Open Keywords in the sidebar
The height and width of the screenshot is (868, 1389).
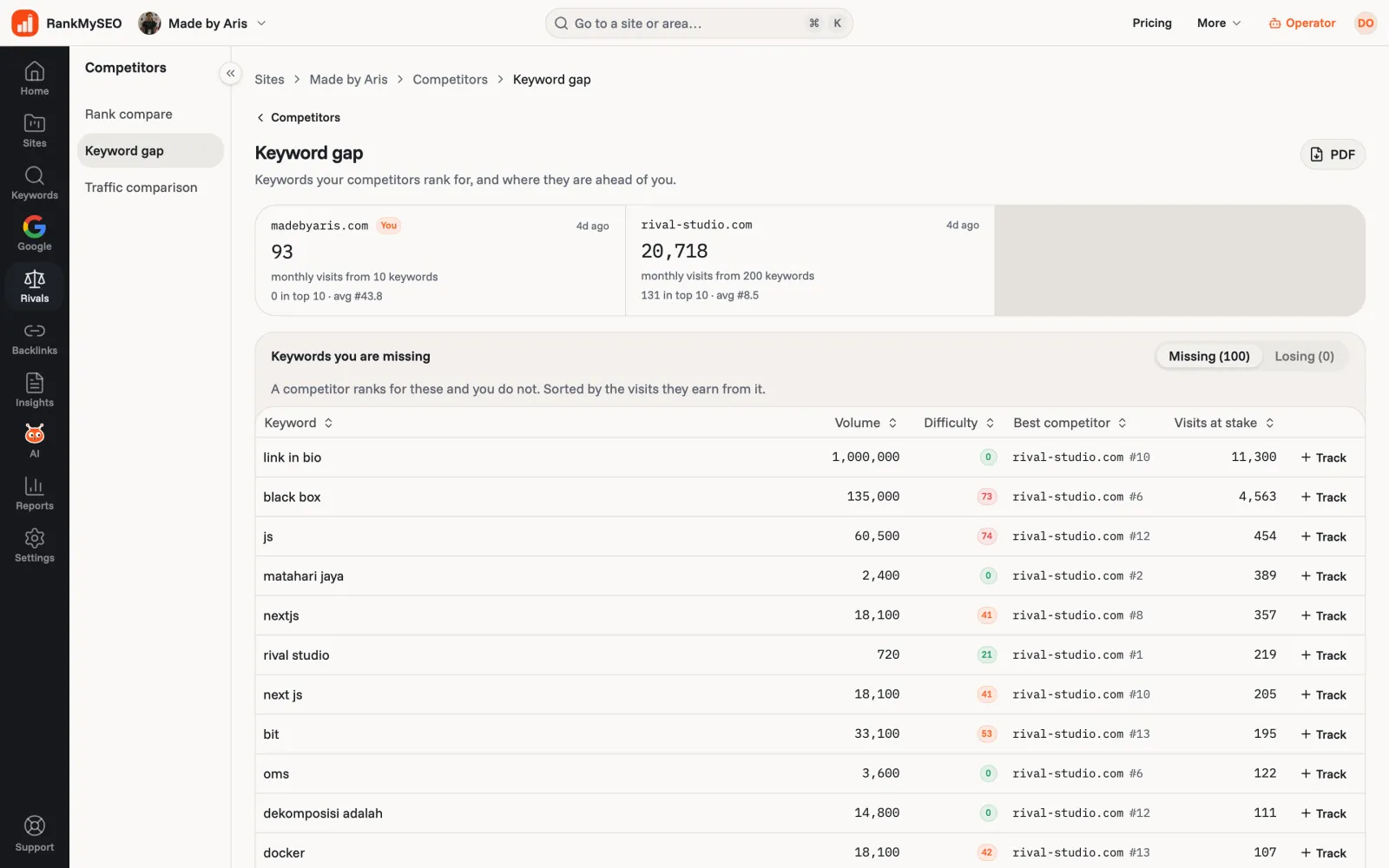(35, 183)
